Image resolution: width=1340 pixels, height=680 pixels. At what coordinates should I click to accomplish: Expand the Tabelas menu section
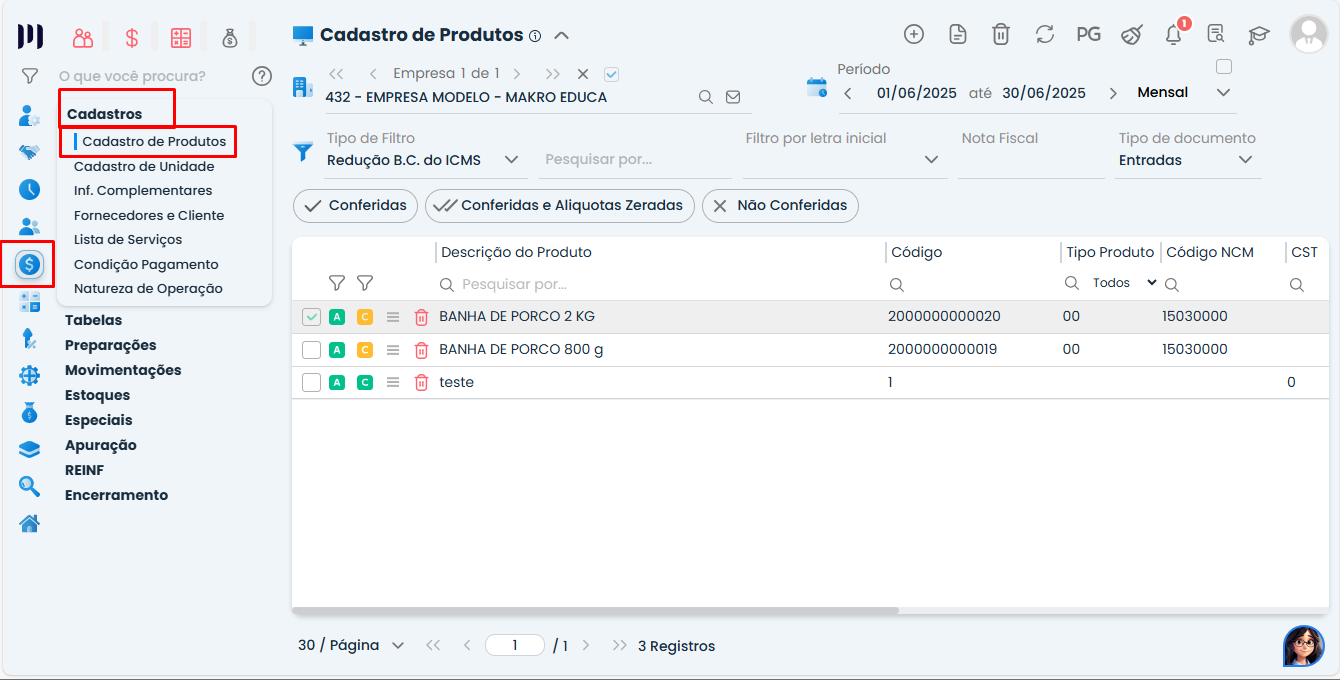pos(94,321)
